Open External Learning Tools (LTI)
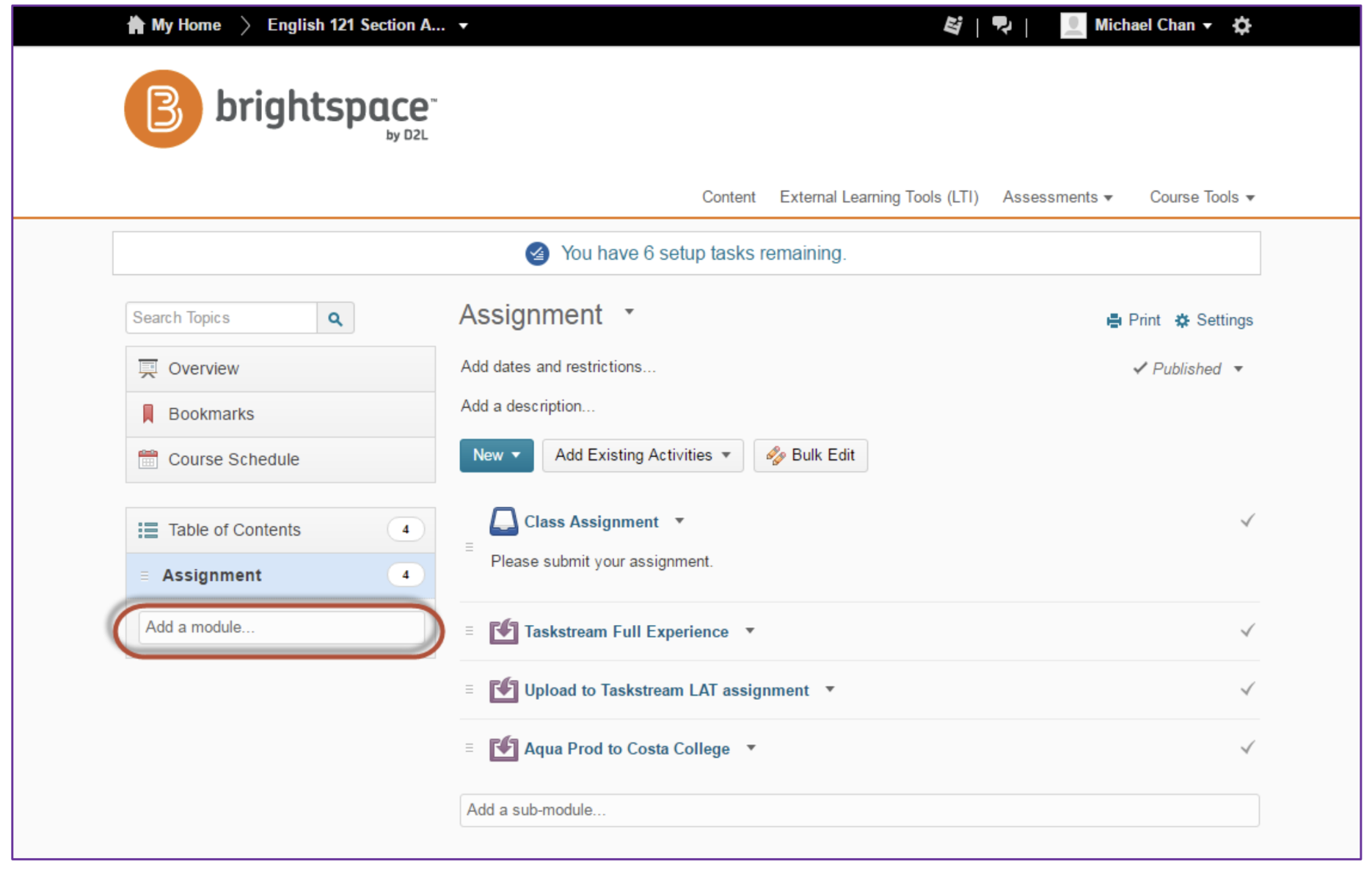 (879, 197)
